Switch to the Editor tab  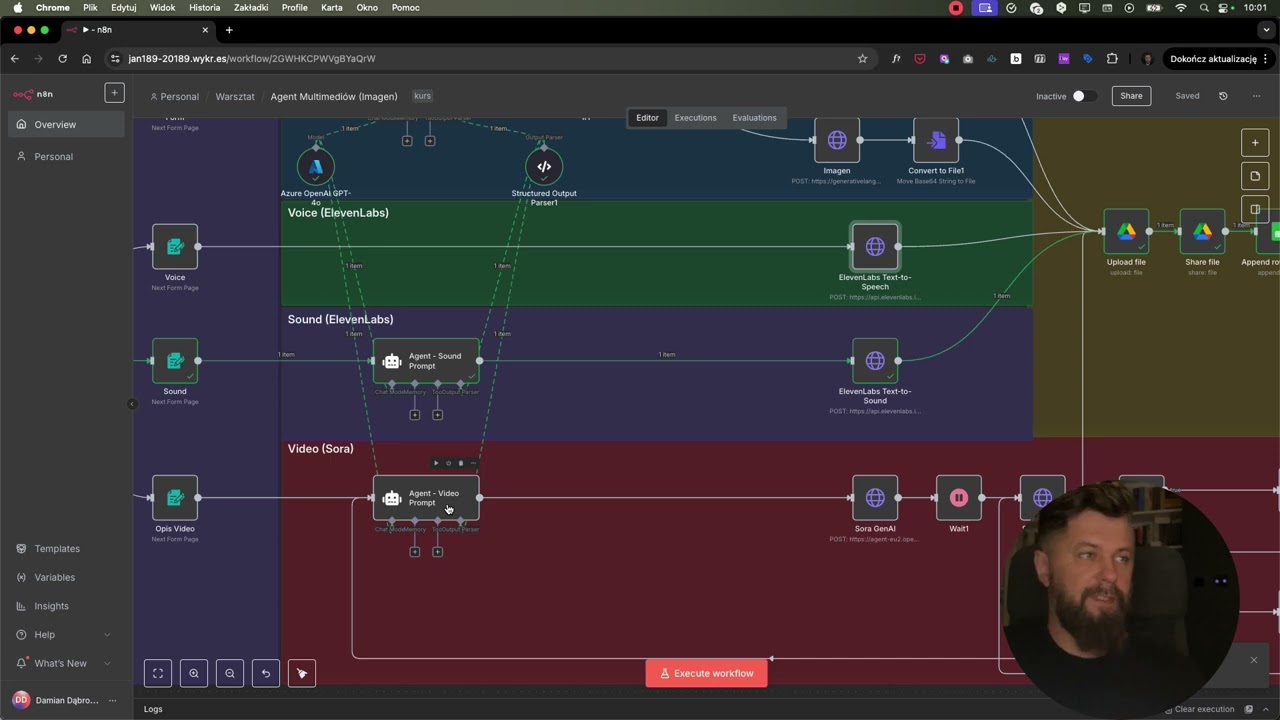click(647, 118)
